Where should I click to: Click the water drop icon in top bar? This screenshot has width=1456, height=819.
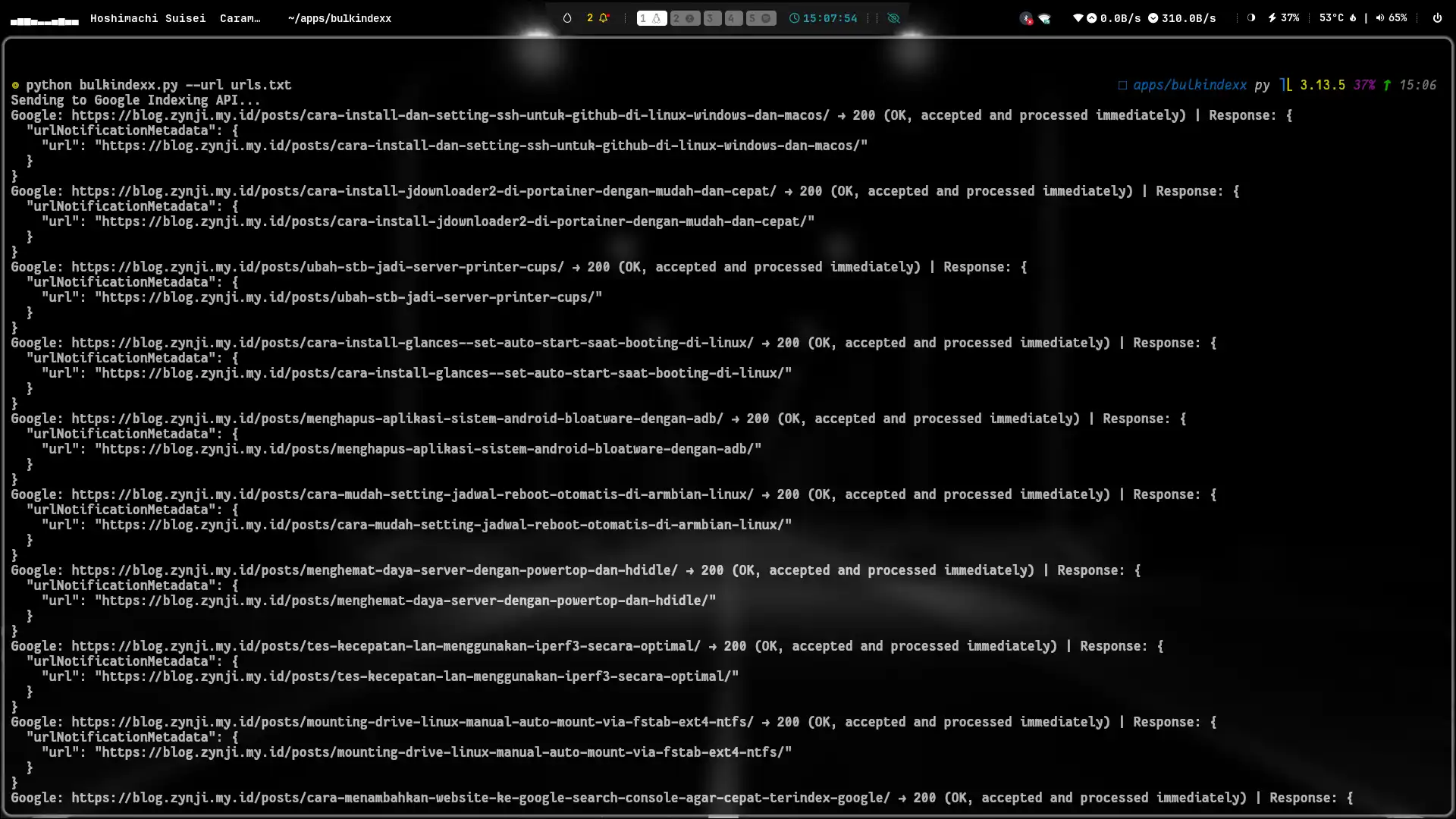[x=567, y=18]
